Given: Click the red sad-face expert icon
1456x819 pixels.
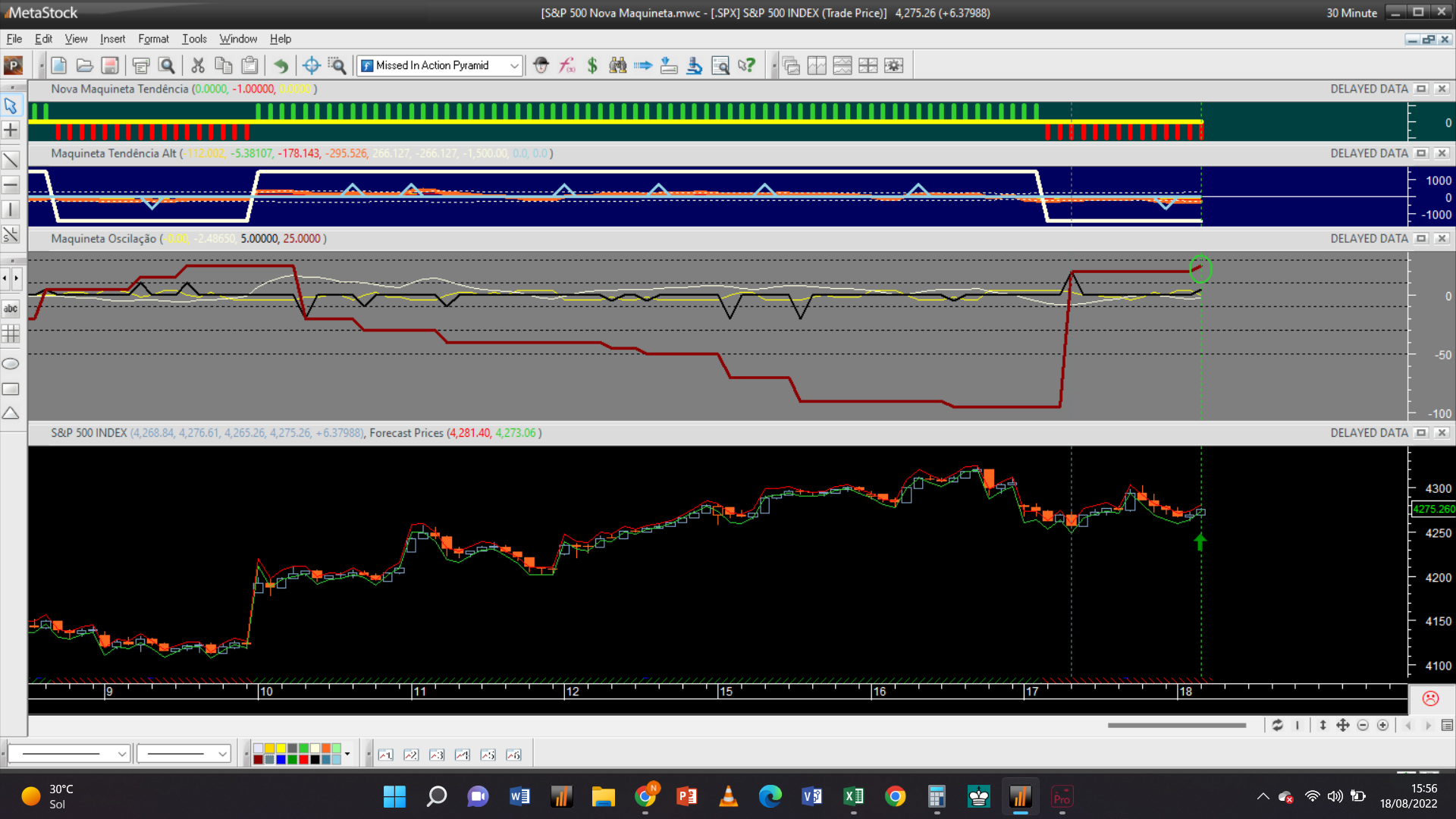Looking at the screenshot, I should [1430, 698].
